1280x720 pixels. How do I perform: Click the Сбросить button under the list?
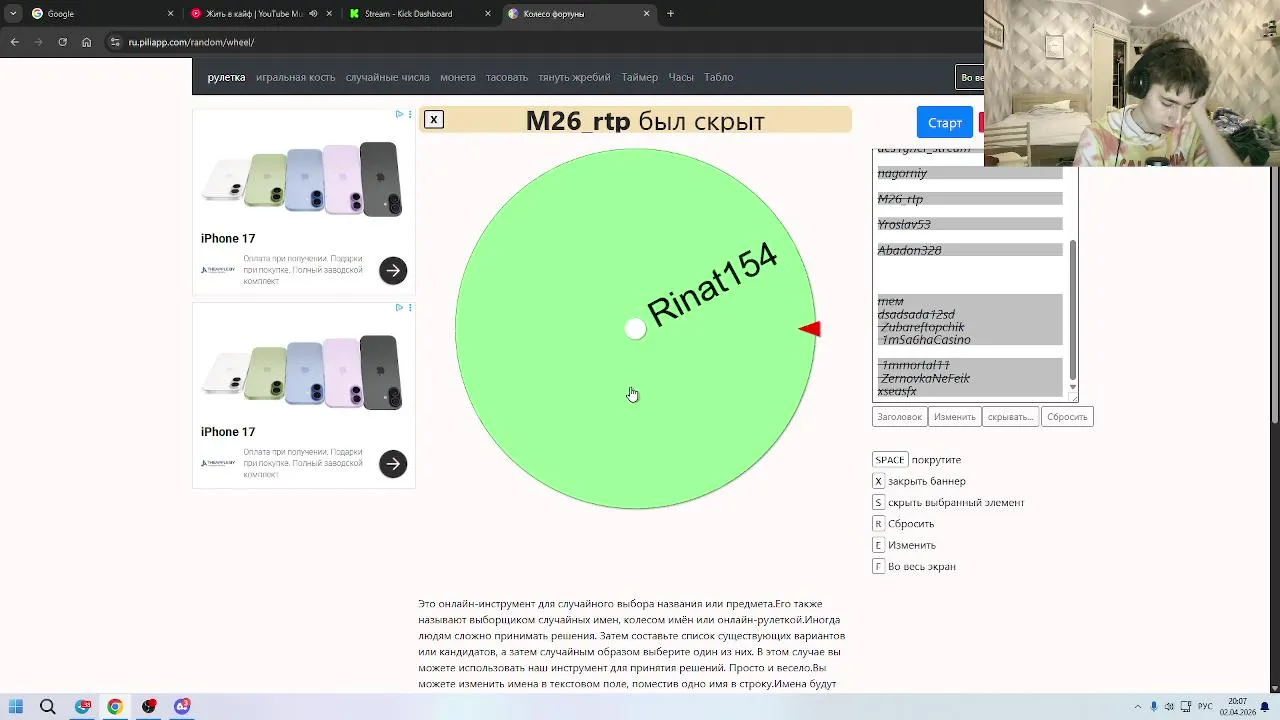pyautogui.click(x=1067, y=417)
